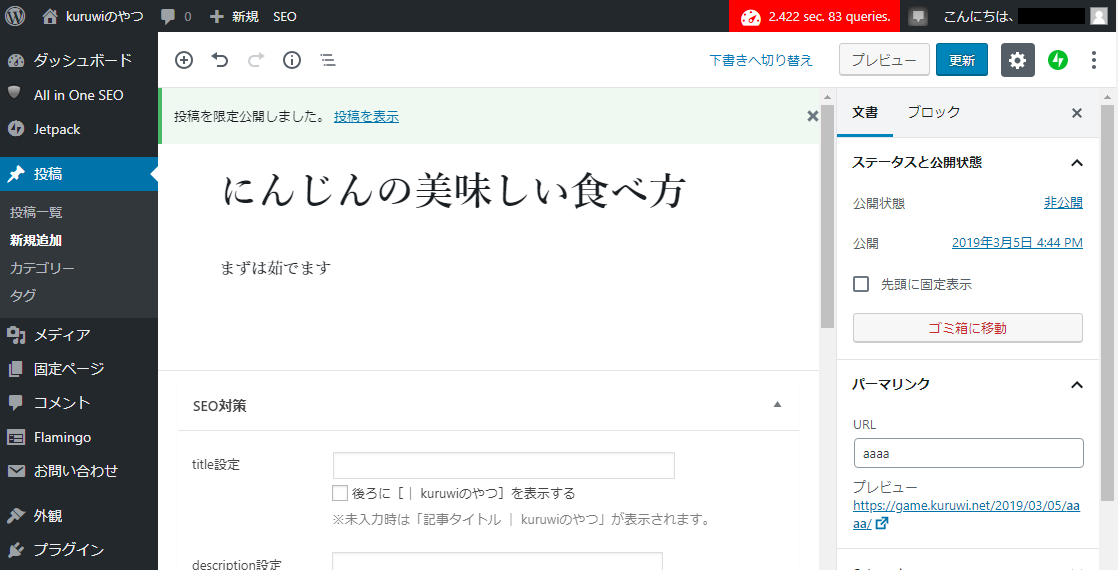Open the block navigation list icon
The image size is (1118, 570).
(x=328, y=60)
